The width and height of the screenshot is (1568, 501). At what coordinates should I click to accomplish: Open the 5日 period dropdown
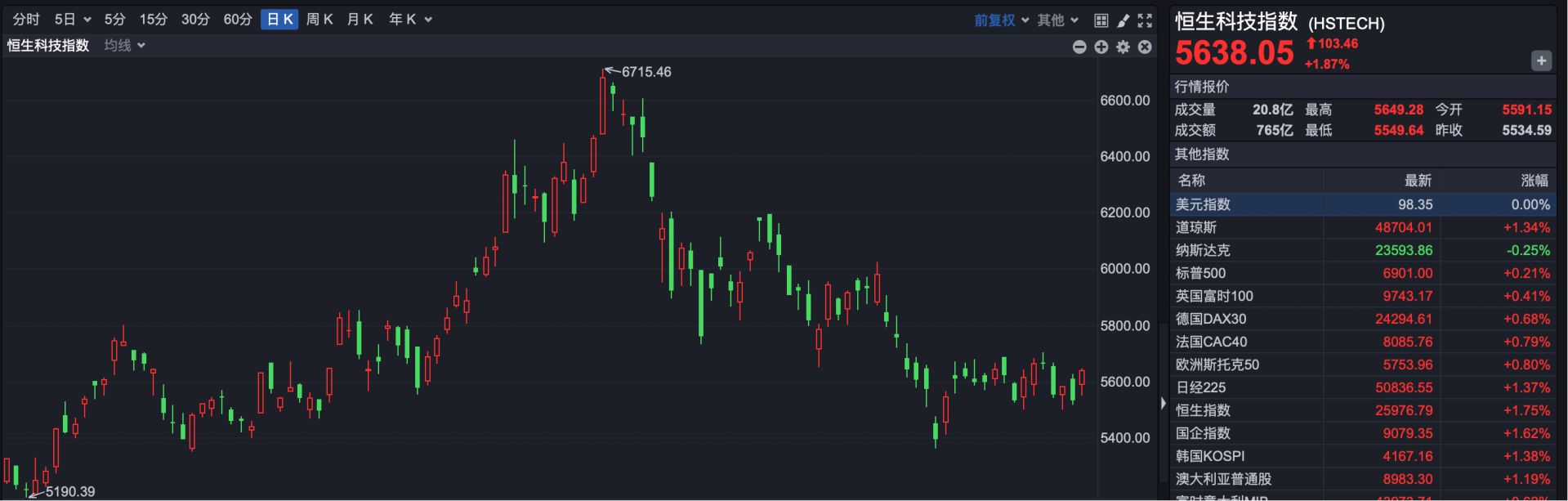click(x=72, y=20)
